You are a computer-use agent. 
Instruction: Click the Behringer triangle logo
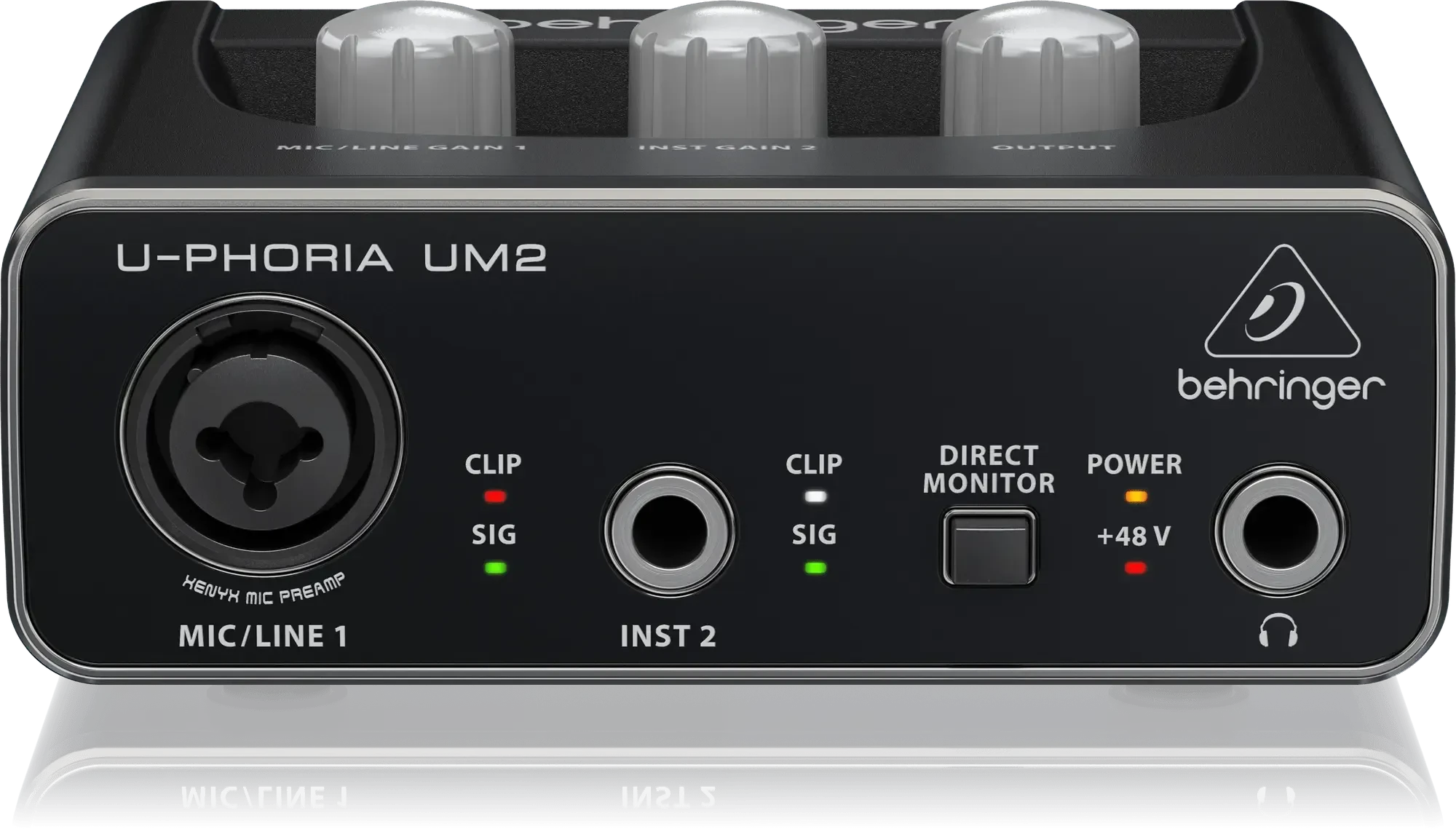pyautogui.click(x=1282, y=306)
